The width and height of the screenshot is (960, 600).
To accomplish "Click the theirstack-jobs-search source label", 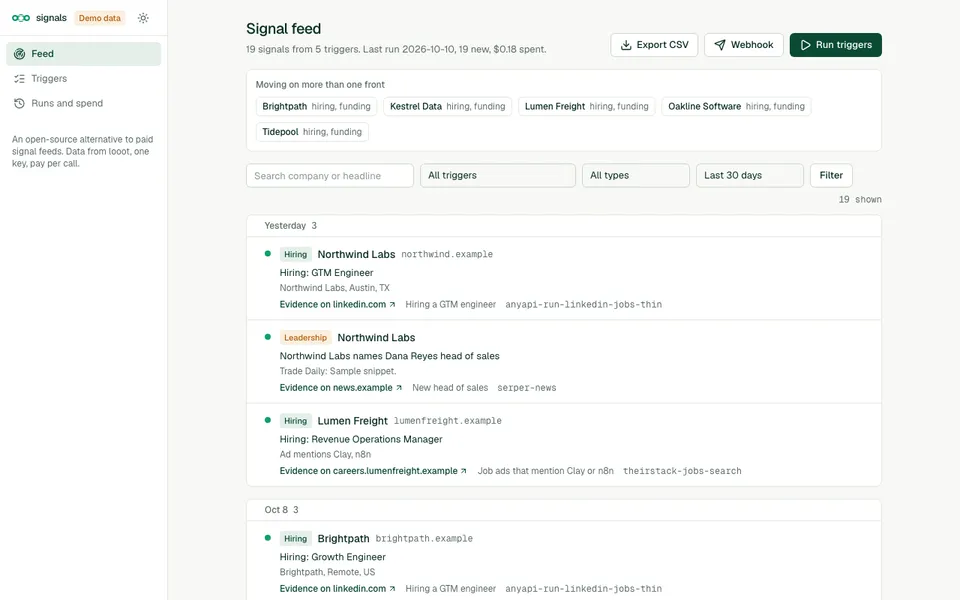I will click(682, 471).
